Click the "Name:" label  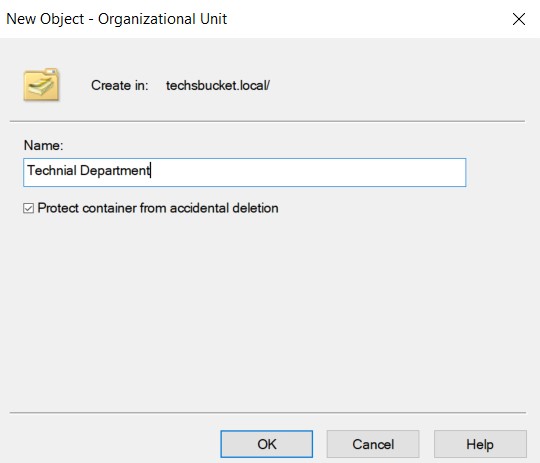pyautogui.click(x=43, y=145)
